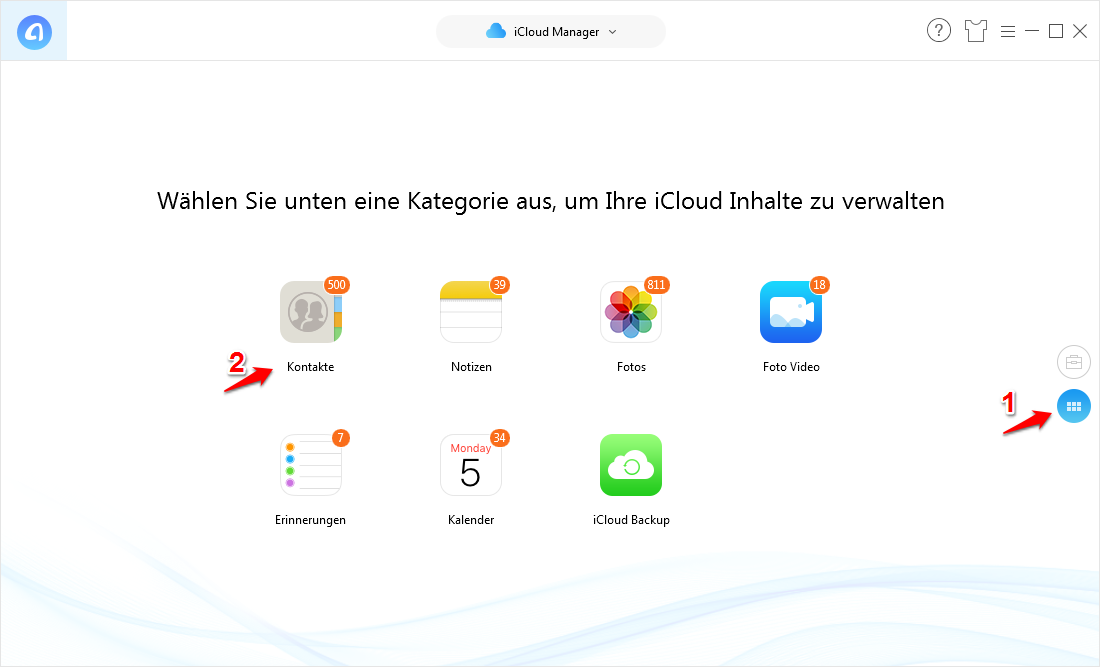
Task: Open the hamburger menu icon
Action: 1008,32
